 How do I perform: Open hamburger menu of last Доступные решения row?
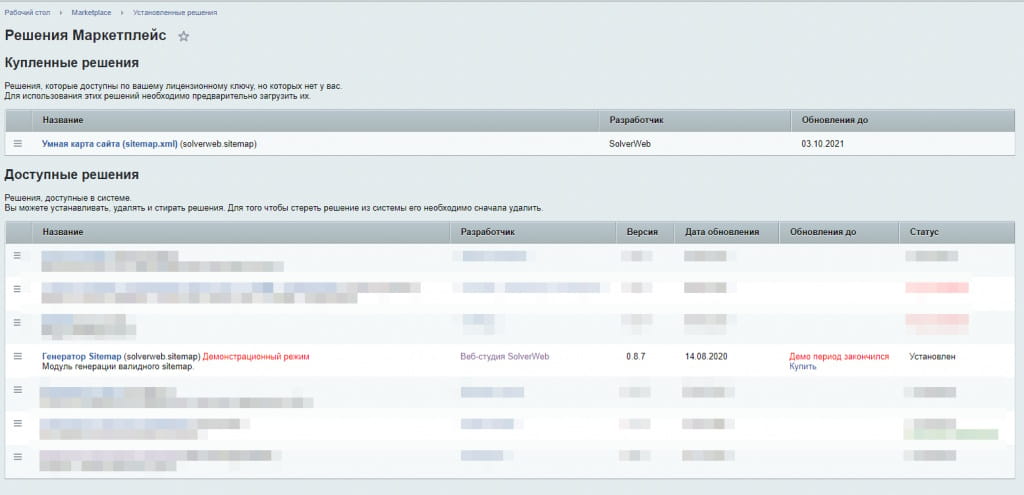point(17,456)
